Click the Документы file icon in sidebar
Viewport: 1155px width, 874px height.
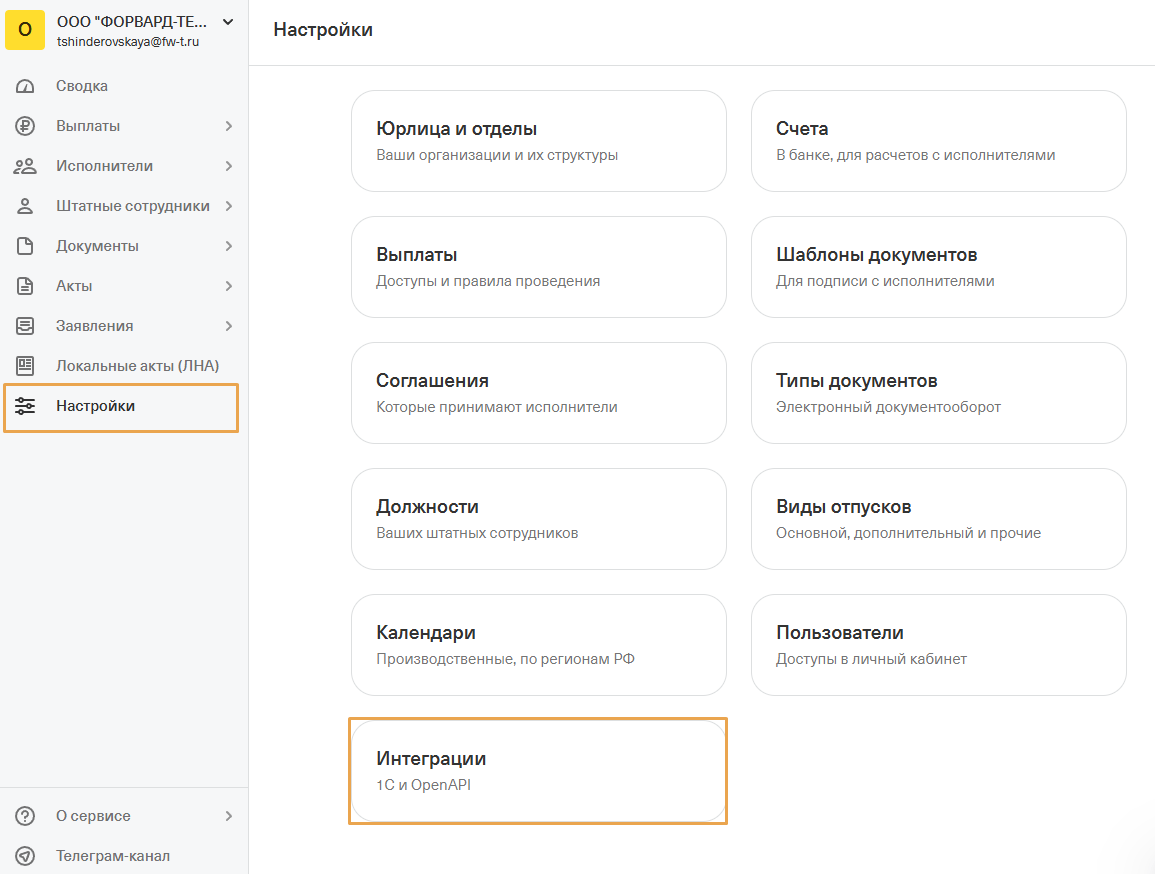pos(25,246)
